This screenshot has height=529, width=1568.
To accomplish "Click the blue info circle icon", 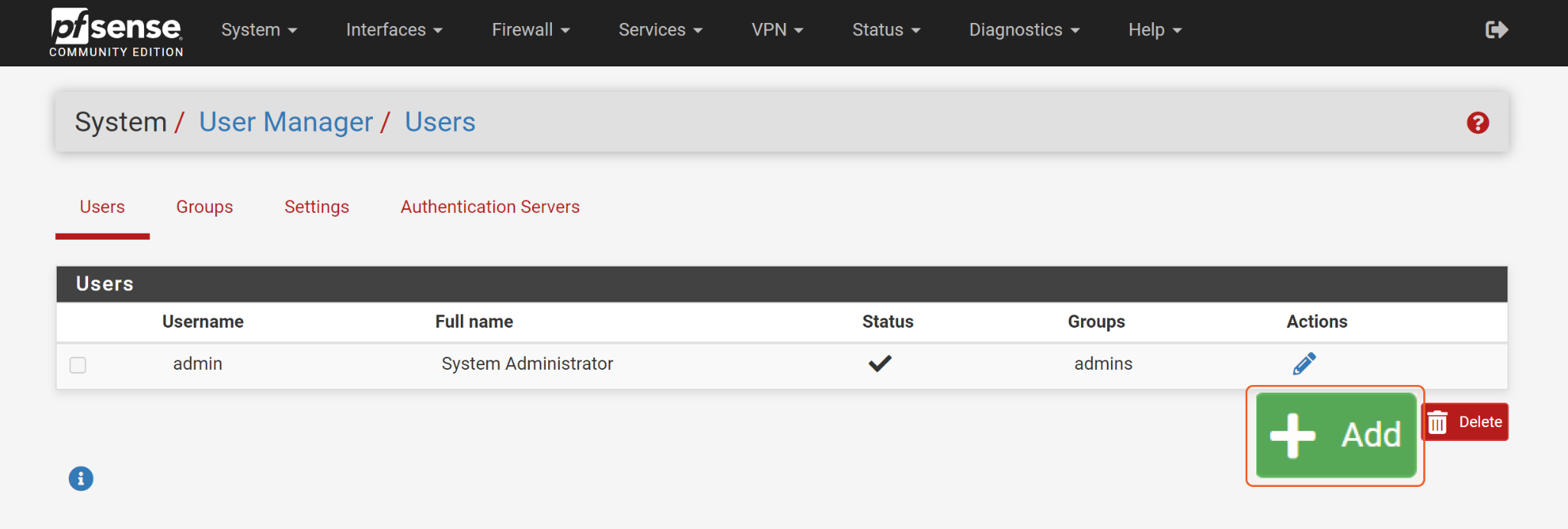I will 81,478.
